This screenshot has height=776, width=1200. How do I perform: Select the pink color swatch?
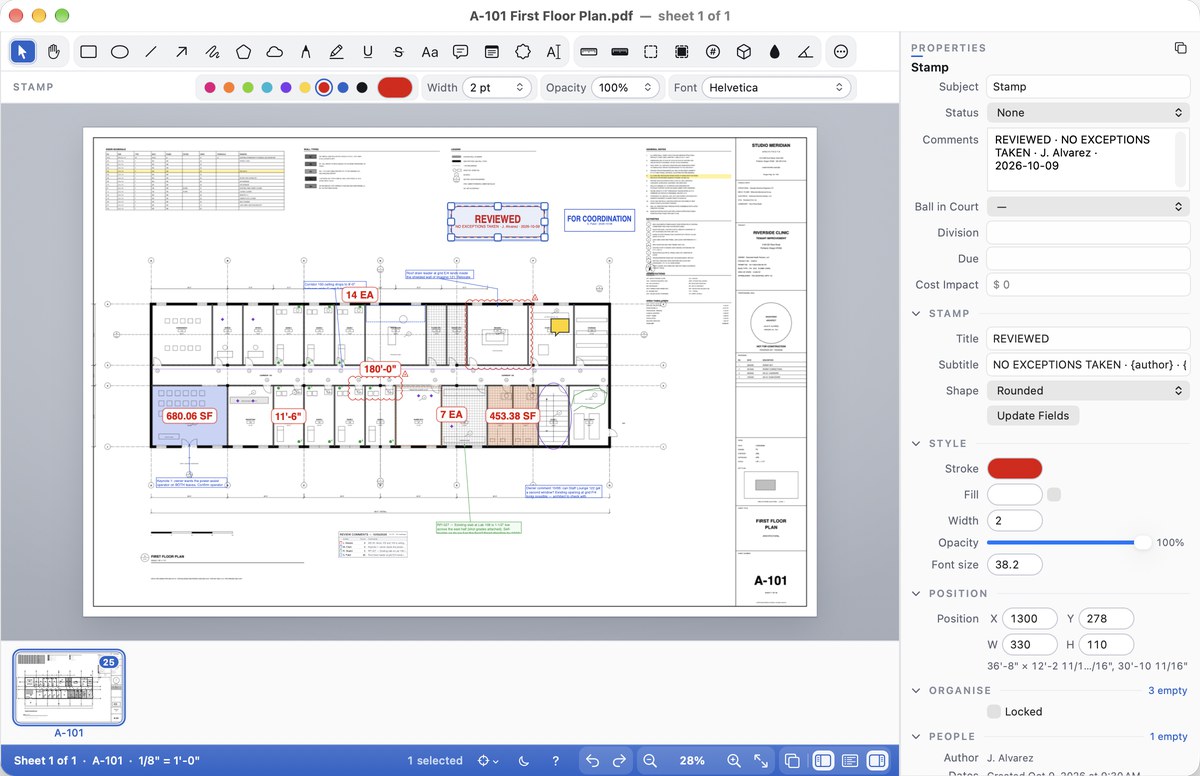point(210,88)
